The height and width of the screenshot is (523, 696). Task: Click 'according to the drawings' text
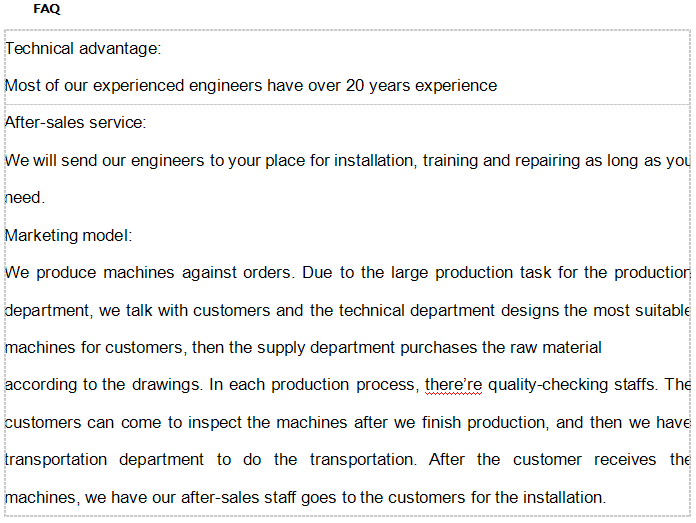pyautogui.click(x=104, y=384)
